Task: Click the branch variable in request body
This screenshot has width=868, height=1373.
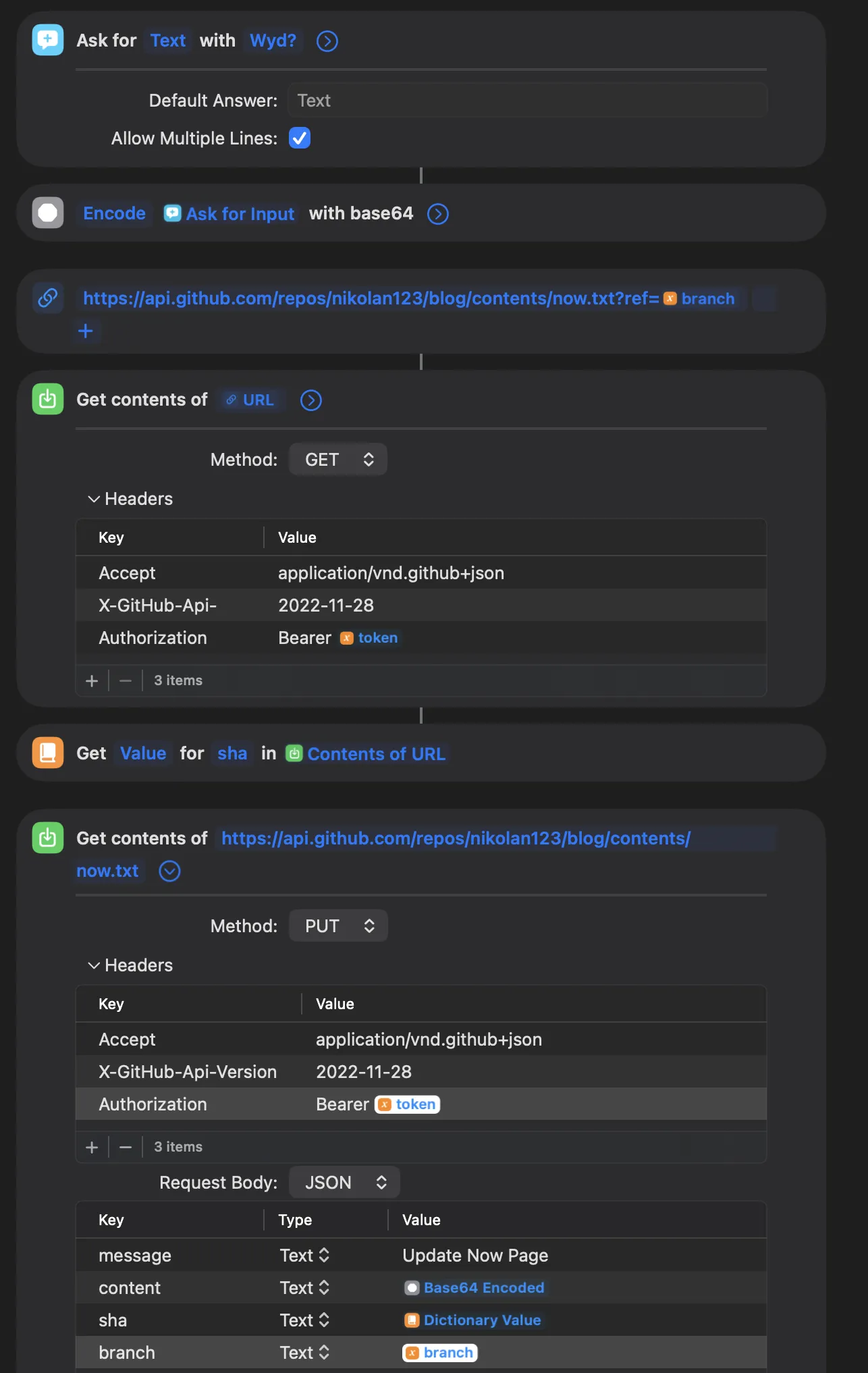Action: [x=440, y=1353]
